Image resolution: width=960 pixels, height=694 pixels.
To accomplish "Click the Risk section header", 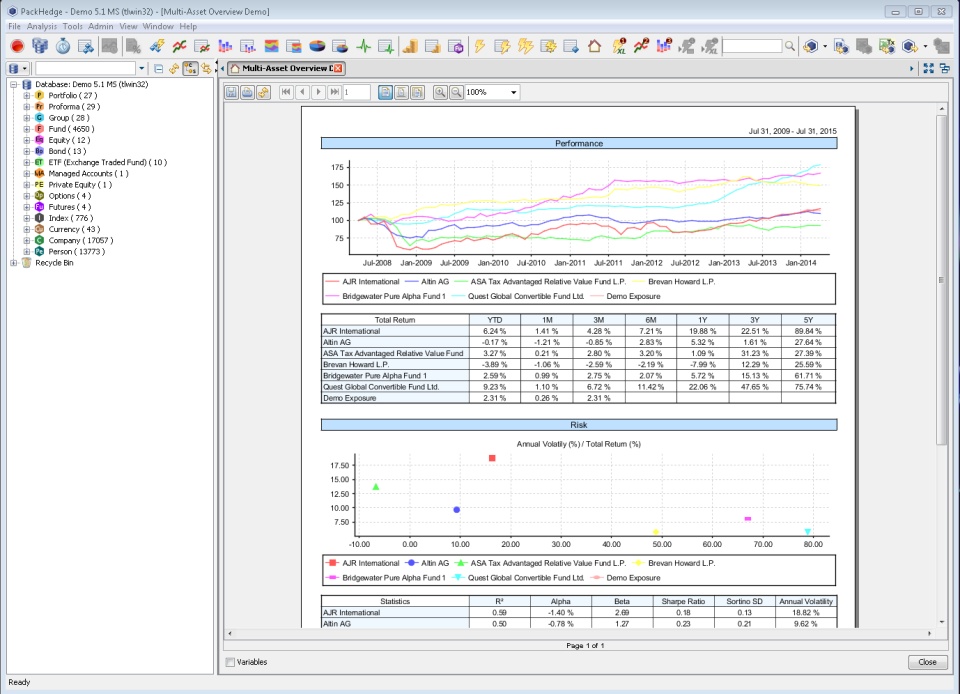I will pos(579,425).
